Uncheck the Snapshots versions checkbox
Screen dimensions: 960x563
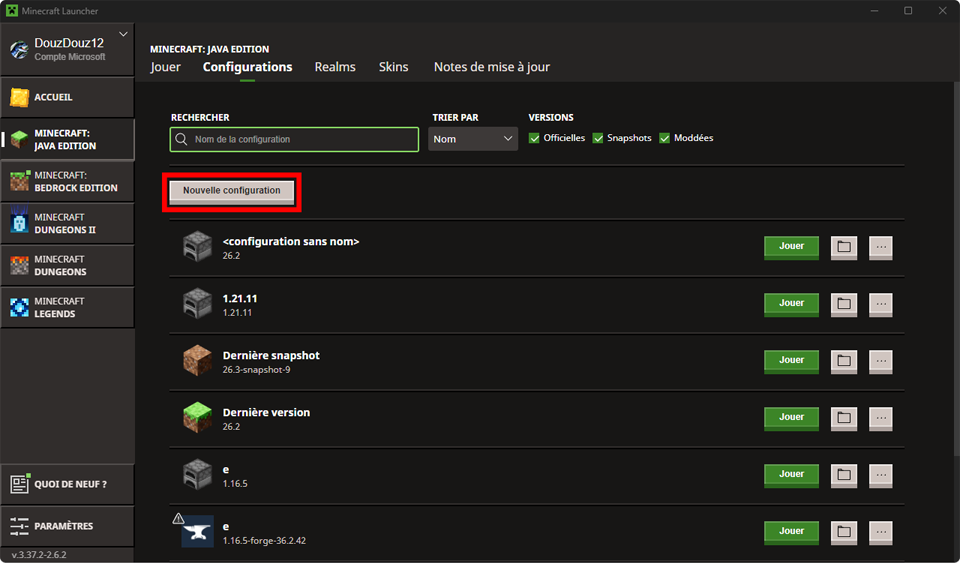tap(598, 138)
